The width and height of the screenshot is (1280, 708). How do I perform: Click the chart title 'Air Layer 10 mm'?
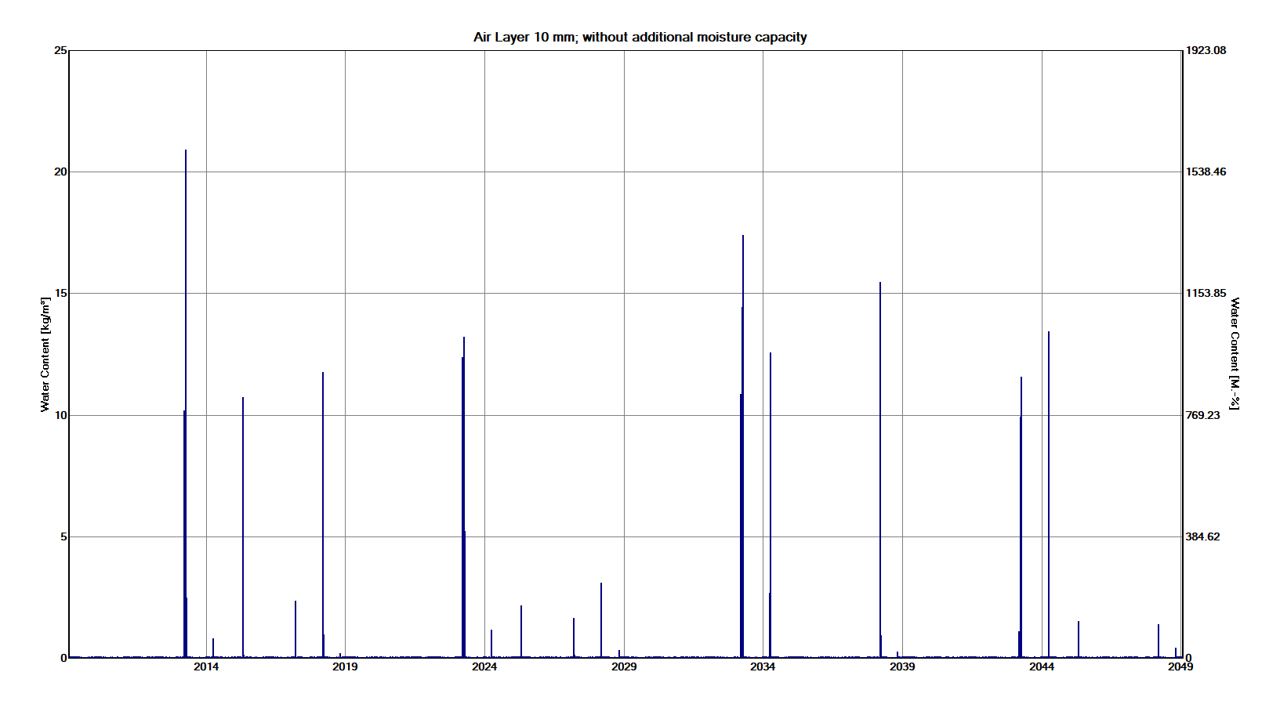point(640,37)
